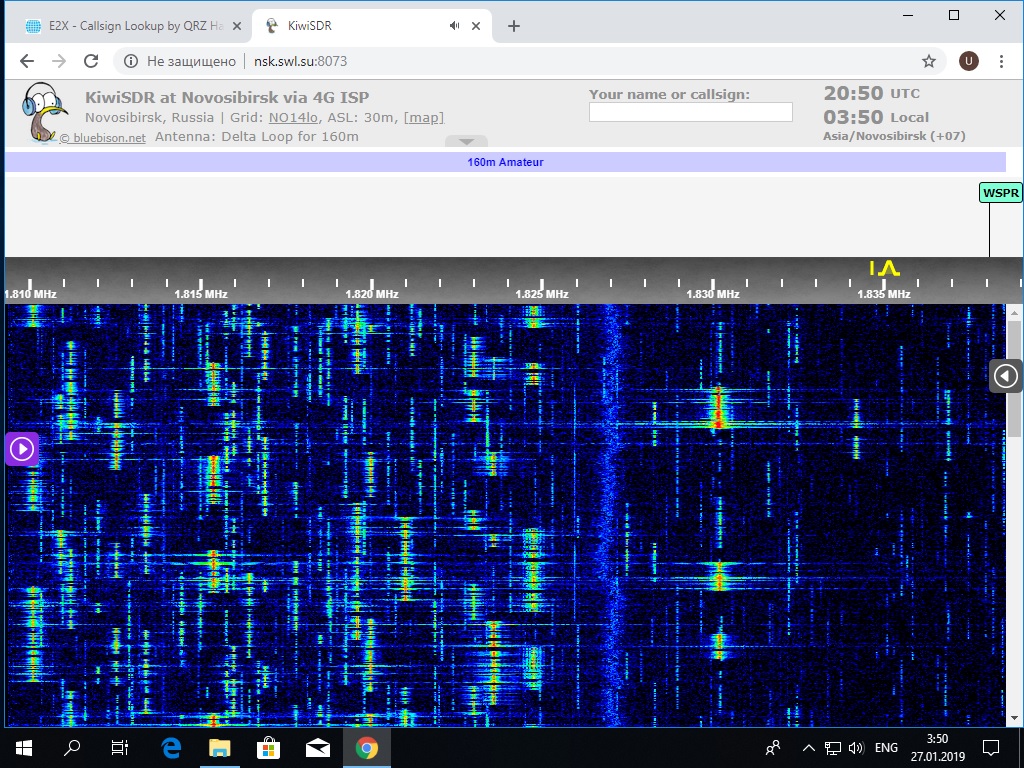The width and height of the screenshot is (1024, 768).
Task: Switch to the E2X Callsign Lookup tab
Action: click(125, 26)
